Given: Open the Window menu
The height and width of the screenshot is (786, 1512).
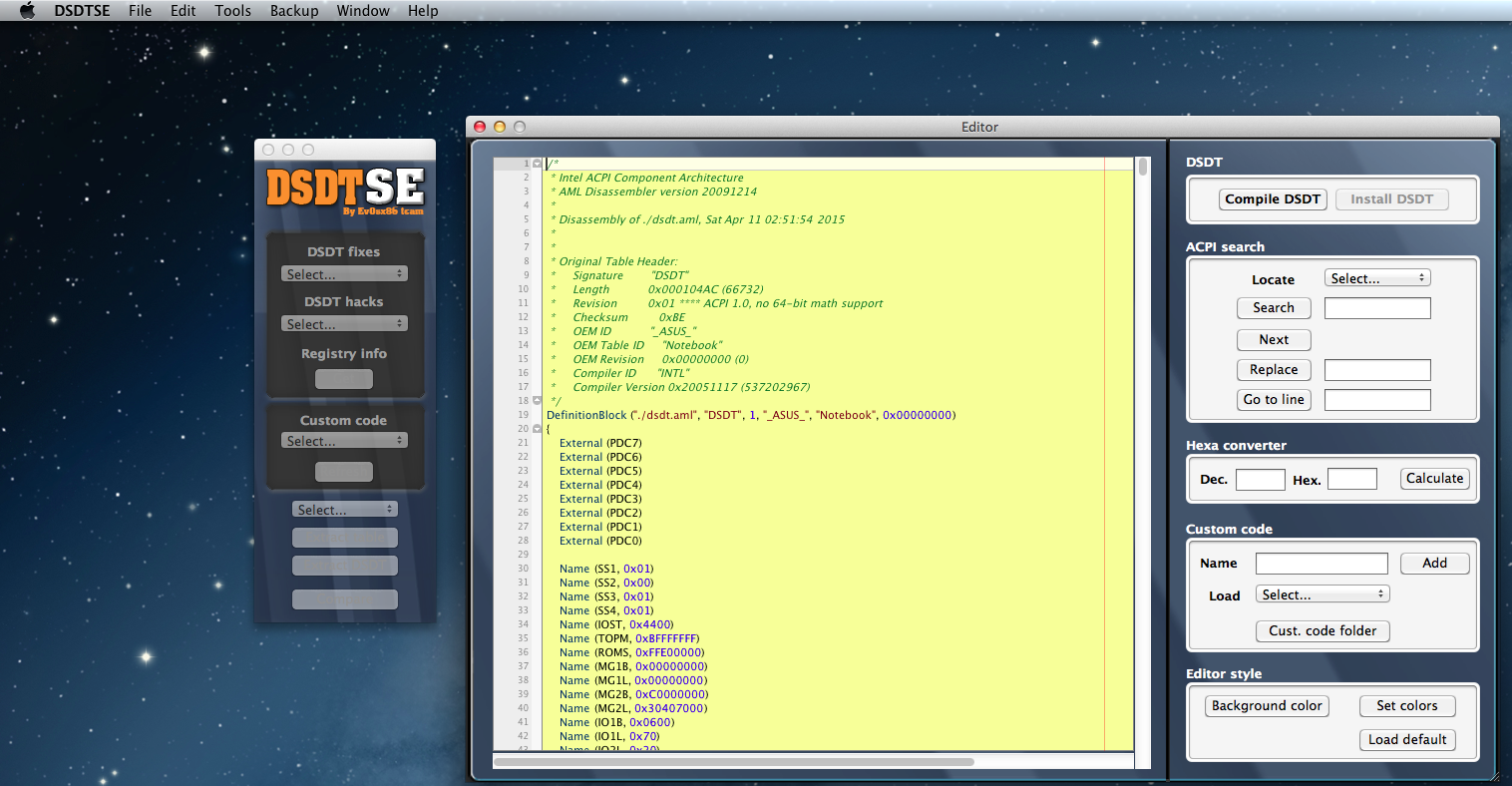Looking at the screenshot, I should (x=363, y=10).
